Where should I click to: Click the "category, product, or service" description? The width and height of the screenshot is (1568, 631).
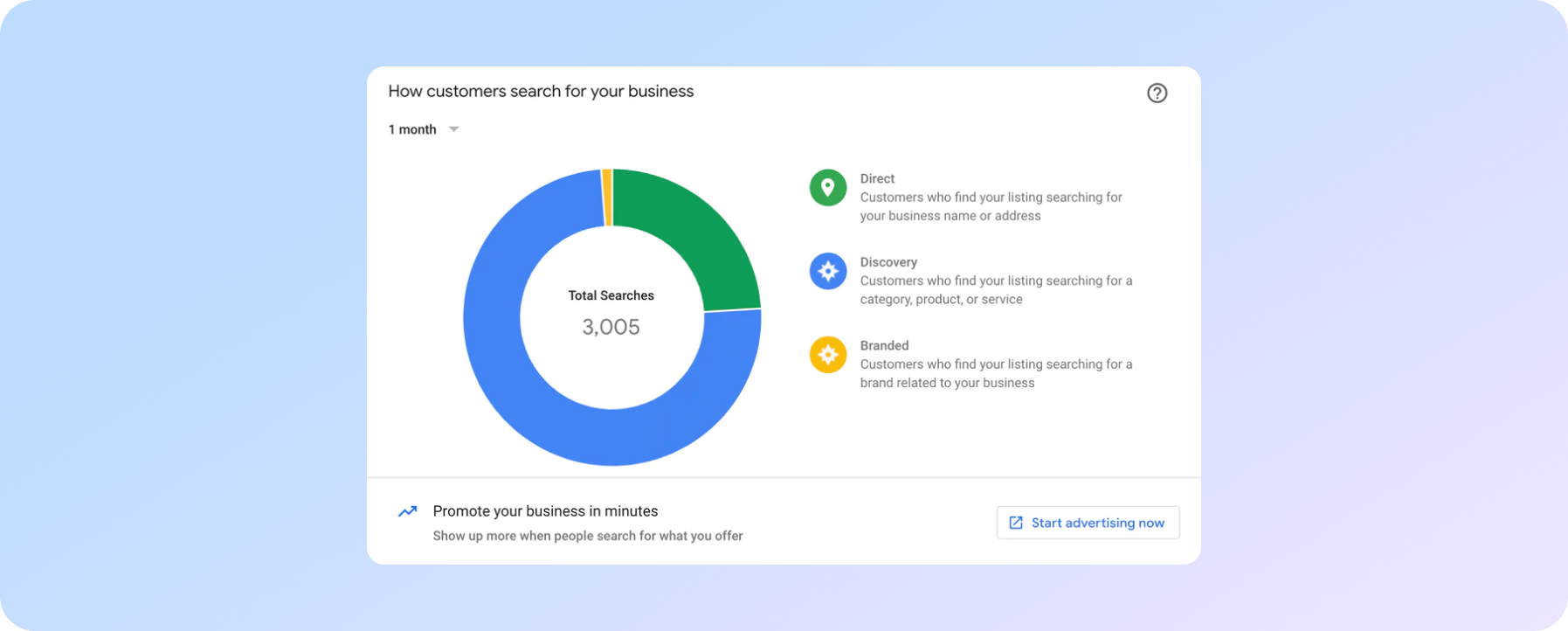[x=996, y=290]
